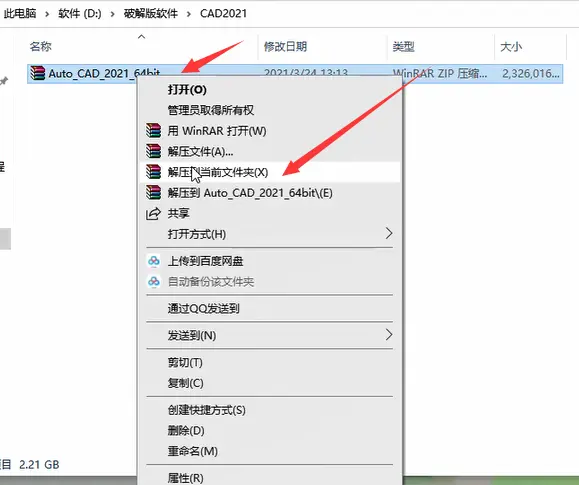Expand the chevron after 软件 (D:) in breadcrumb
This screenshot has width=579, height=485.
click(112, 14)
